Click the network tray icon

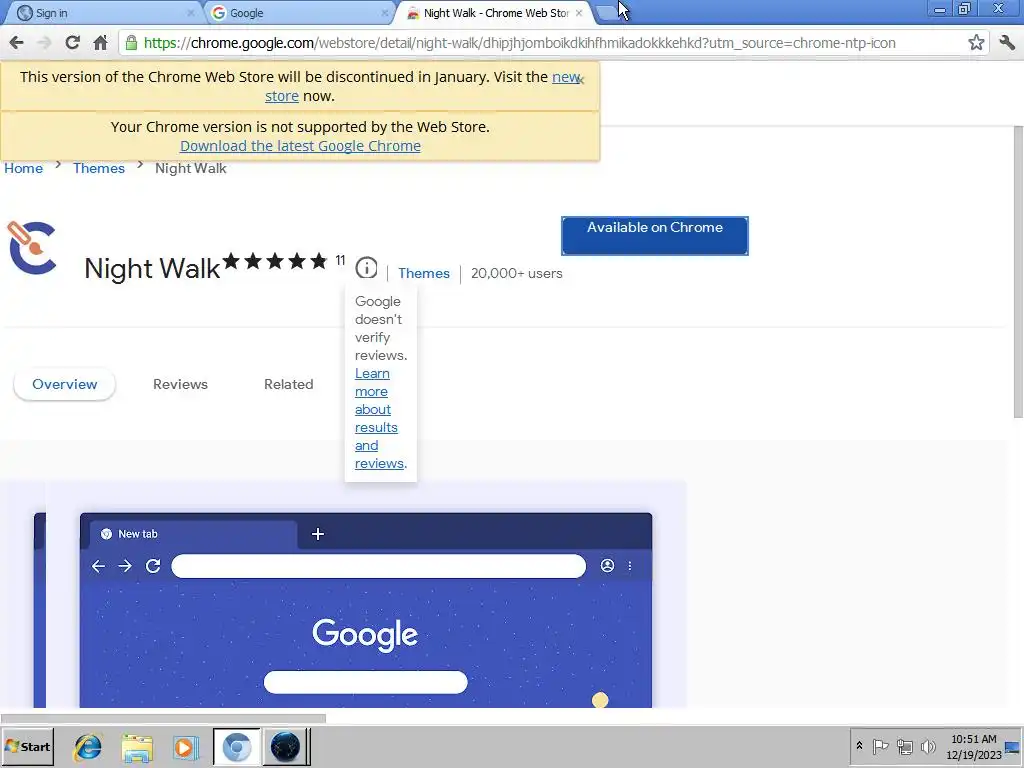904,746
